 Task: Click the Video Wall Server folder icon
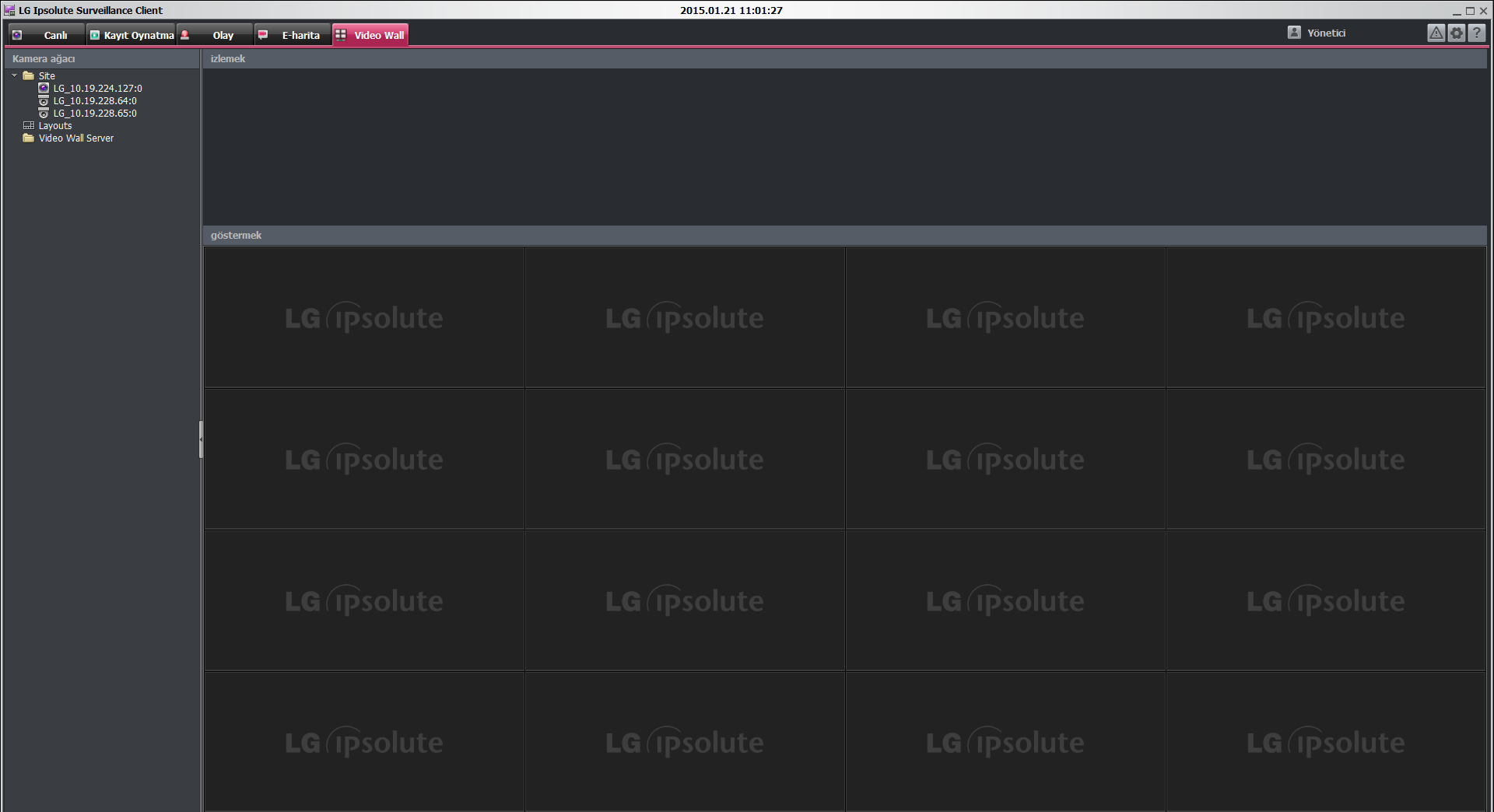(x=29, y=138)
